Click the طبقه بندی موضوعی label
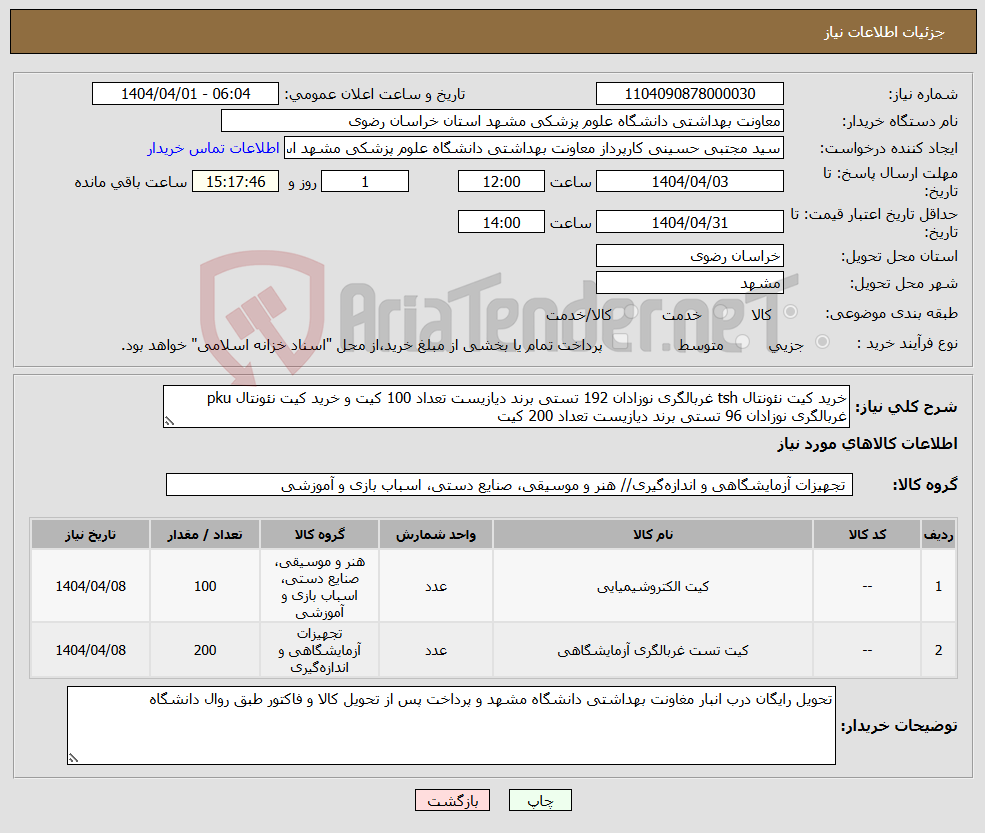 click(x=891, y=313)
